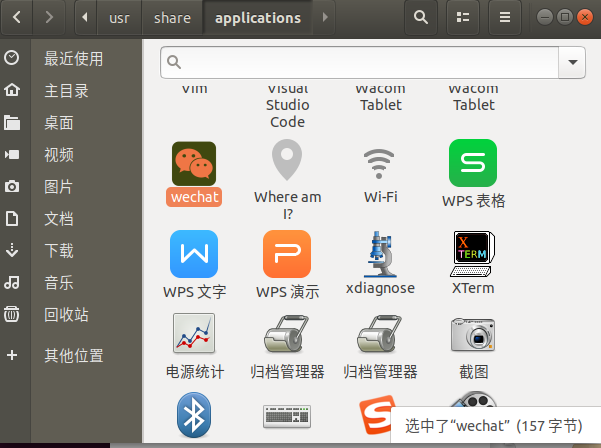Open the wechat application icon
This screenshot has height=448, width=601.
[x=194, y=164]
